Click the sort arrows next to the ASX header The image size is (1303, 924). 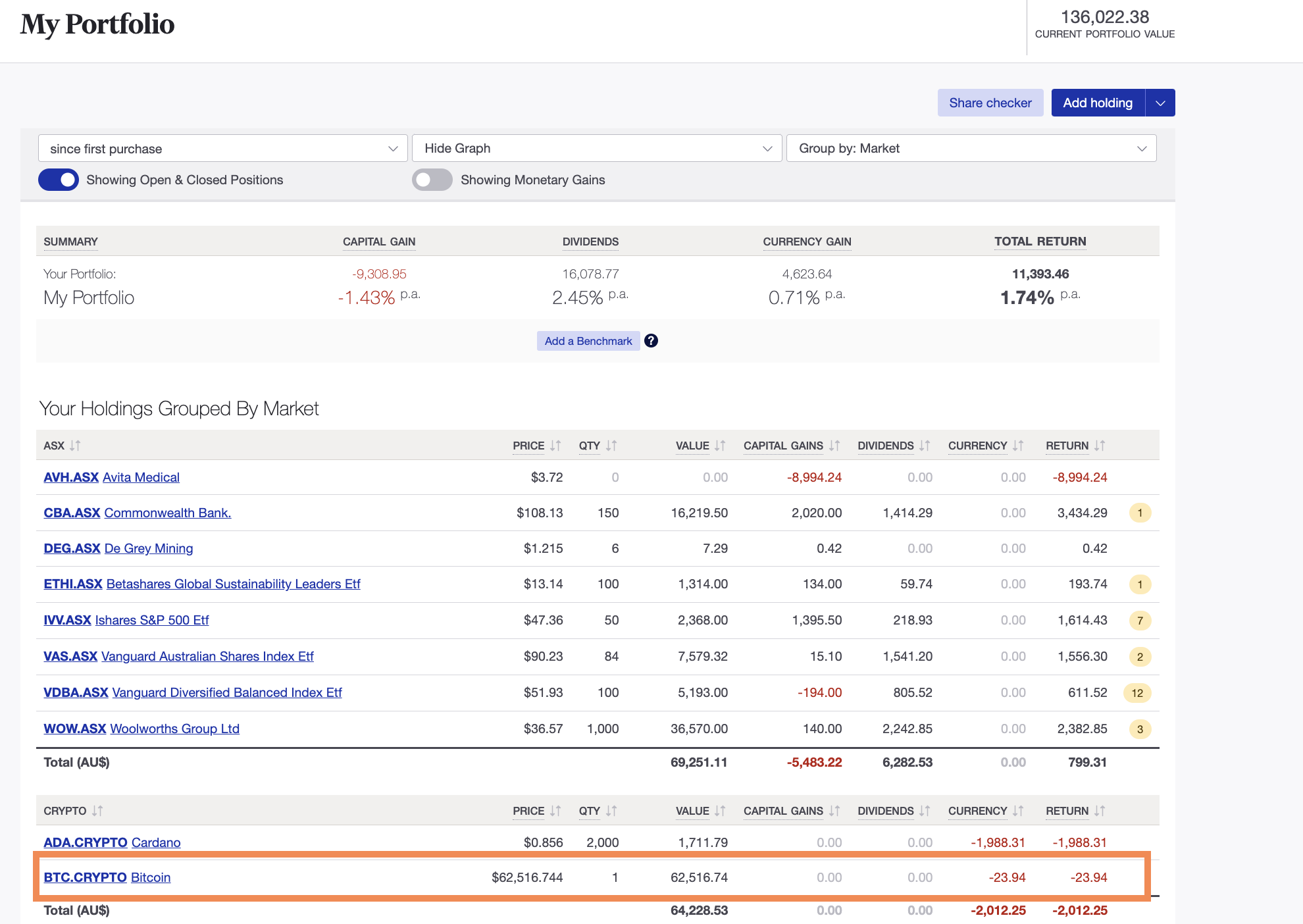pyautogui.click(x=75, y=446)
